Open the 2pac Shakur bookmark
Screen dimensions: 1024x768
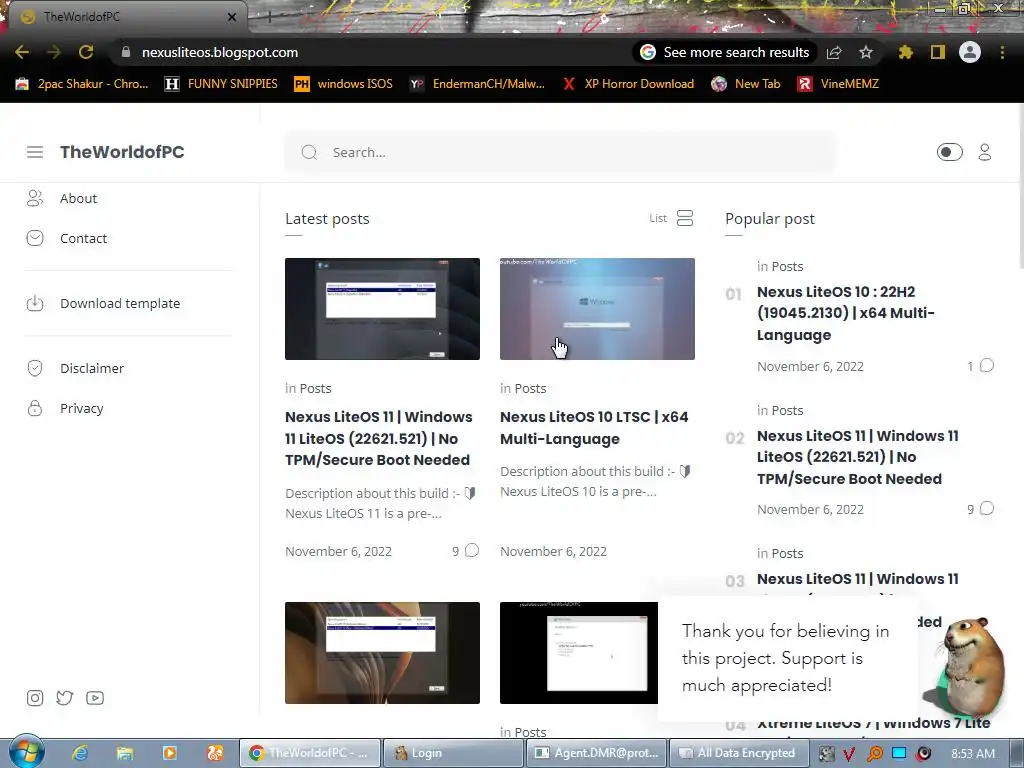(x=82, y=84)
